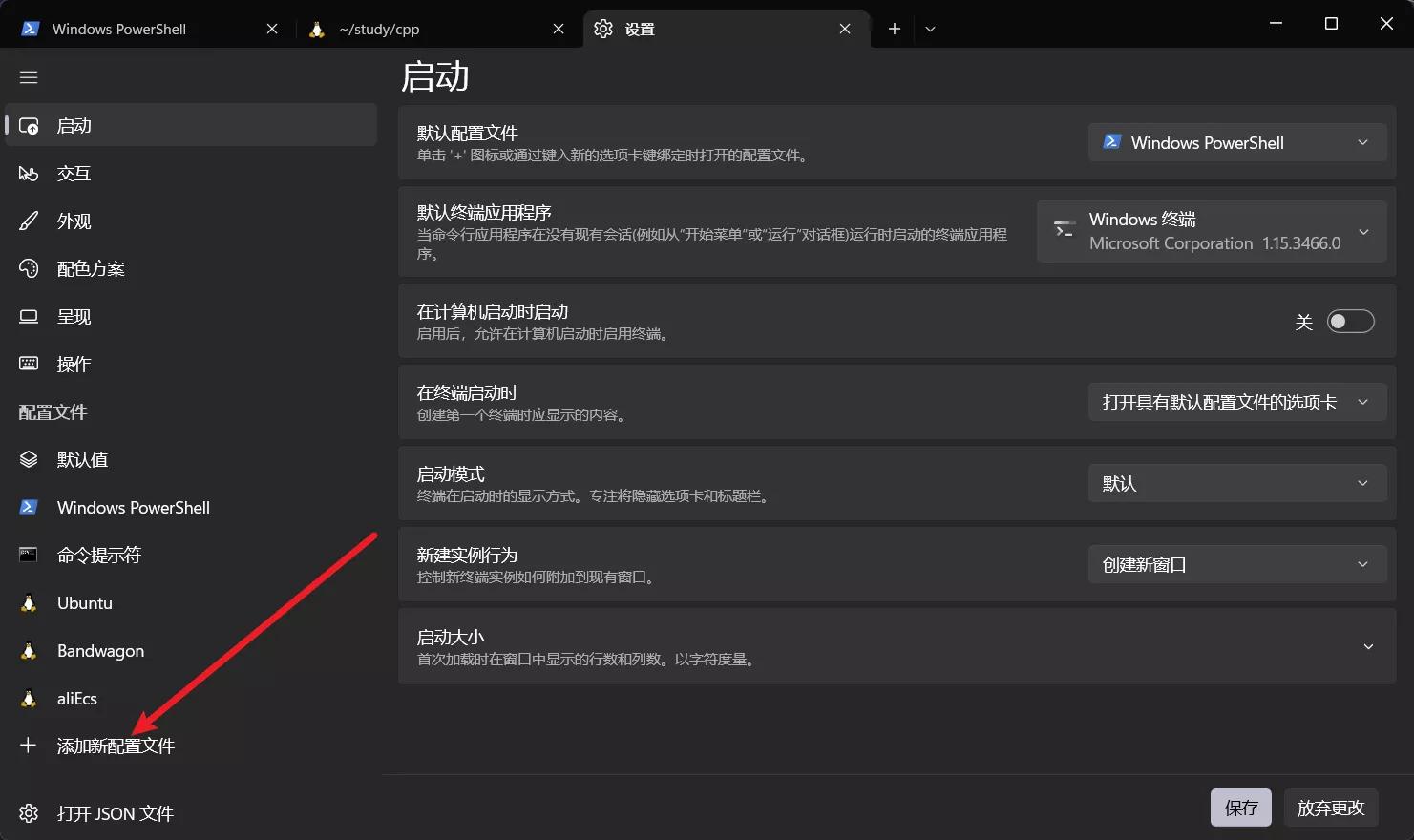Click the 默认值 layers icon
The height and width of the screenshot is (840, 1414).
(x=29, y=459)
